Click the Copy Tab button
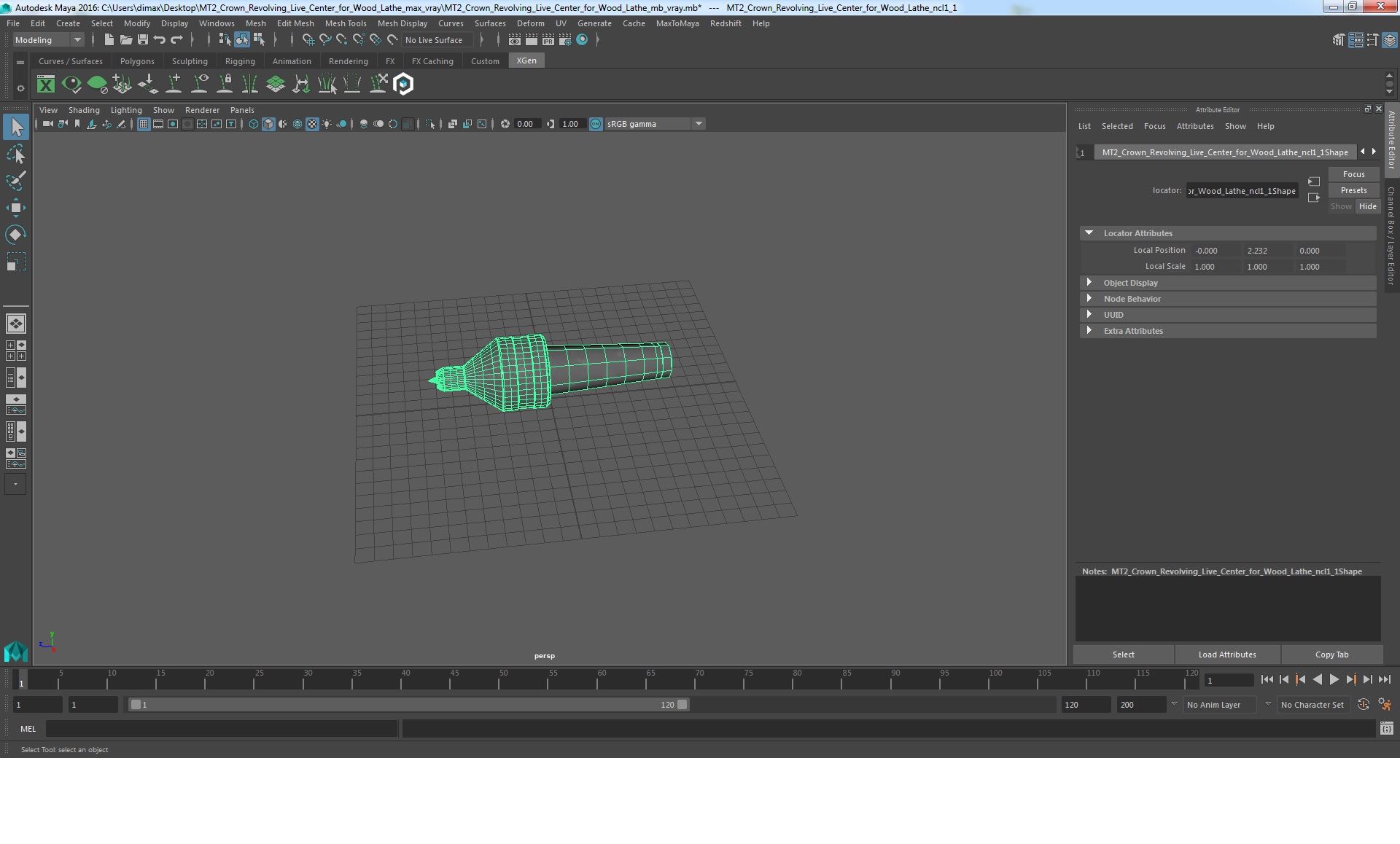Screen dimensions: 1400x844 (x=1331, y=655)
